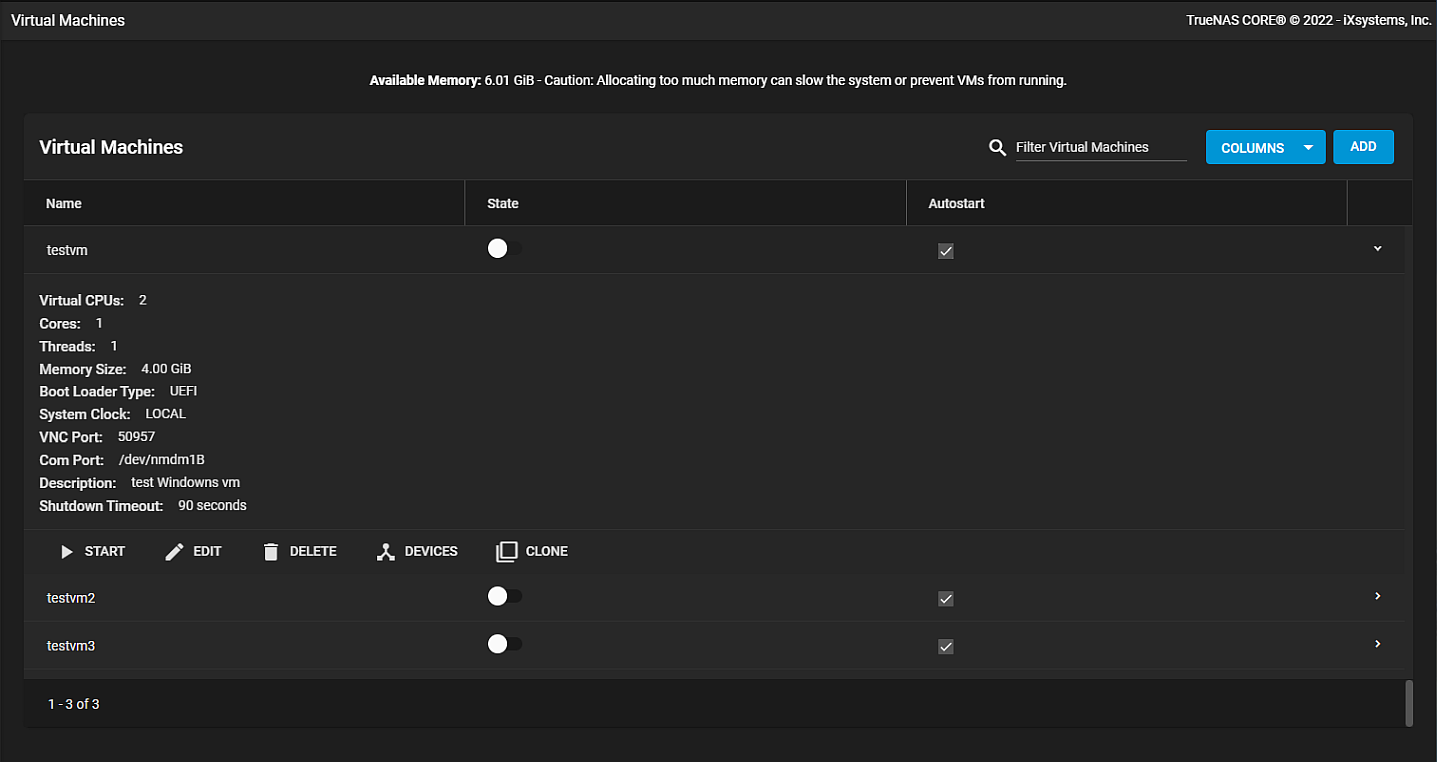
Task: Expand the testvm3 row chevron
Action: click(1377, 644)
